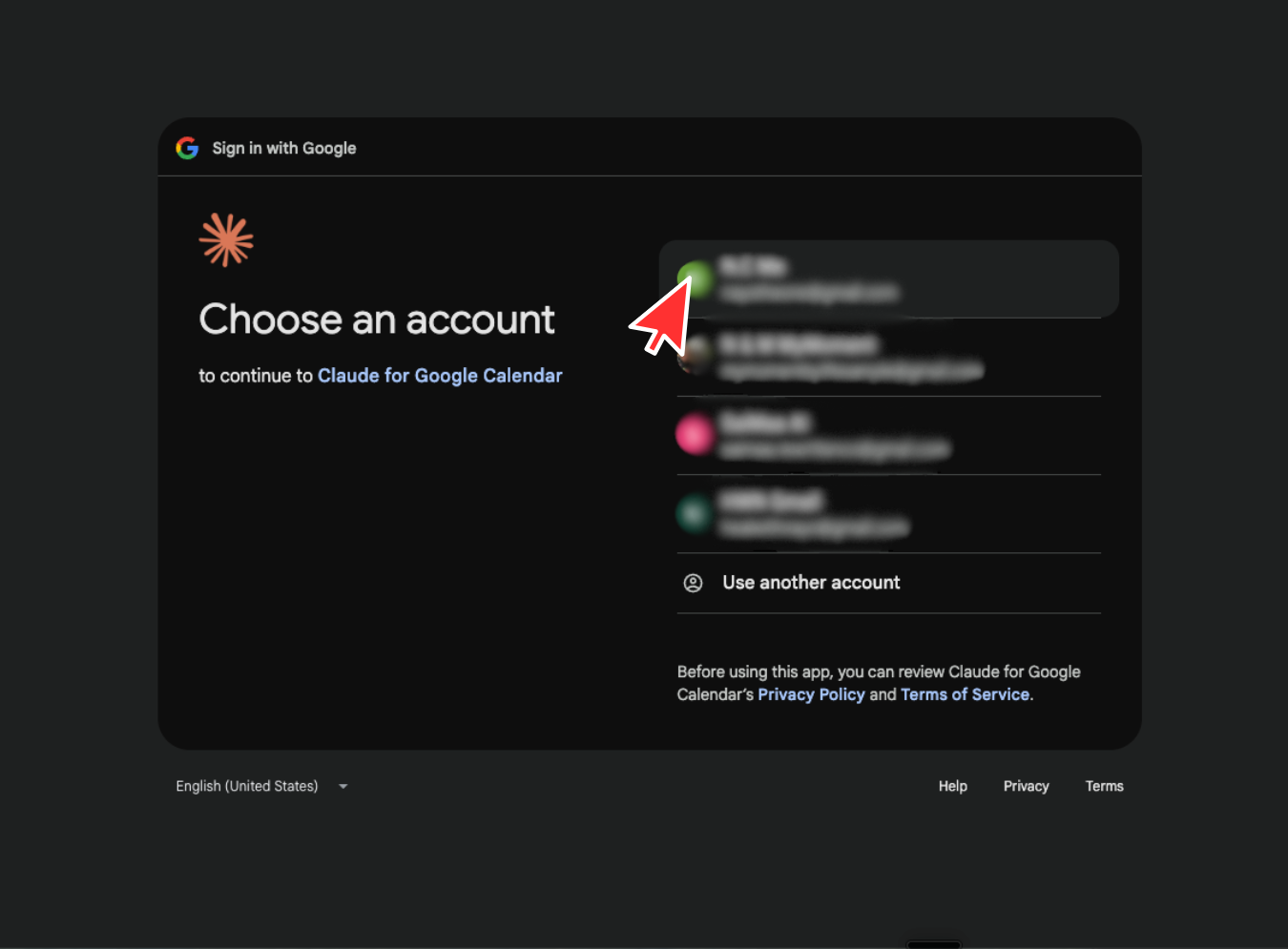This screenshot has height=949, width=1288.
Task: Click the Privacy footer link
Action: point(1027,786)
